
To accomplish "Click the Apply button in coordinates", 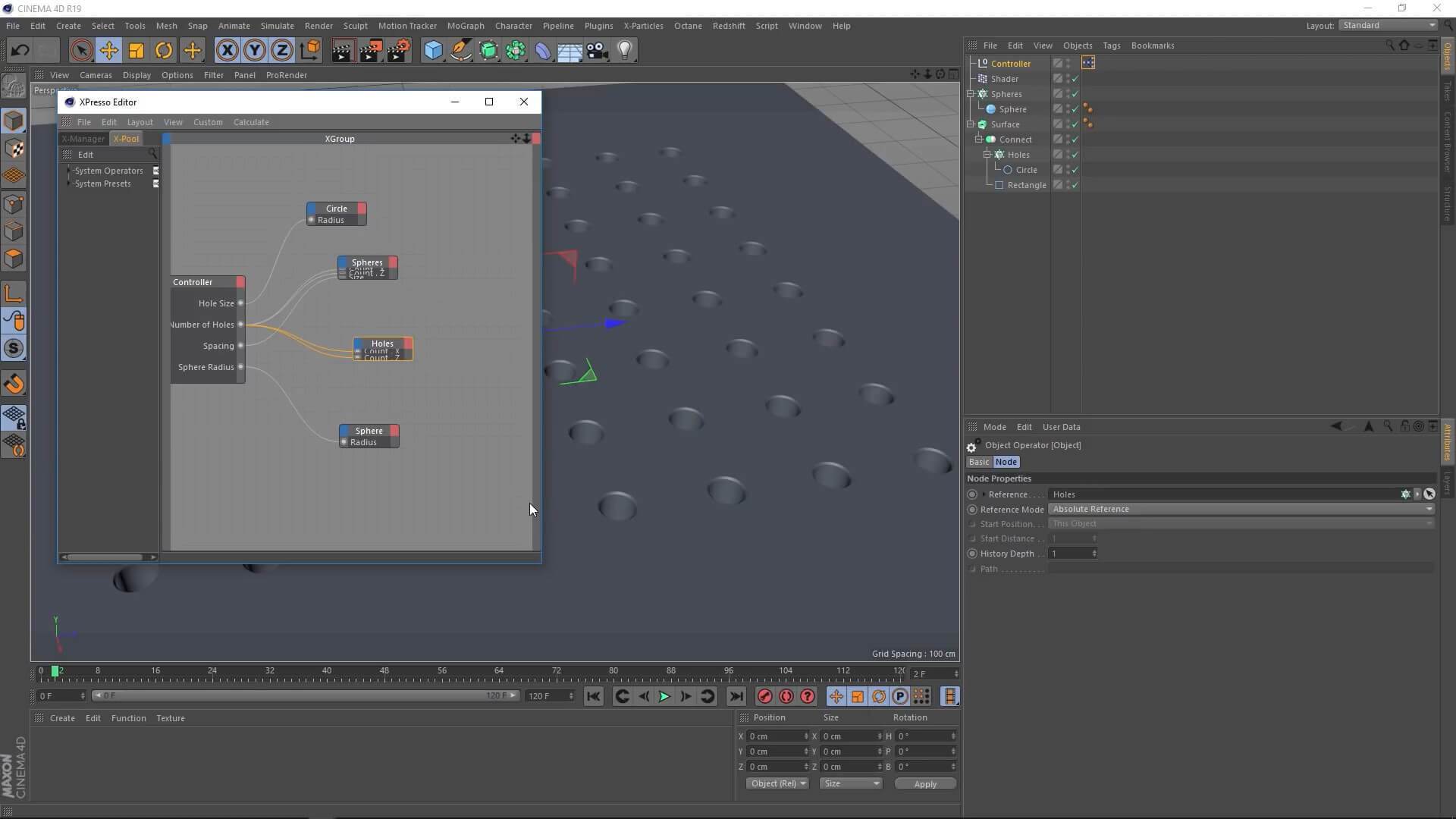I will click(924, 783).
